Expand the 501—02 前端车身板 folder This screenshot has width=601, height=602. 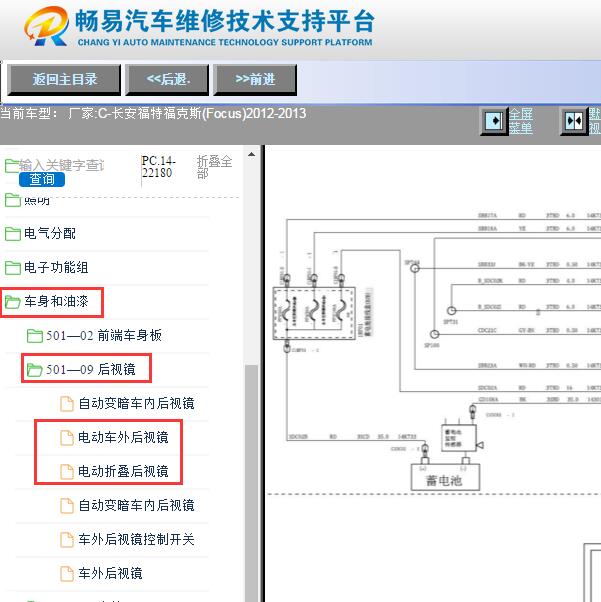104,336
